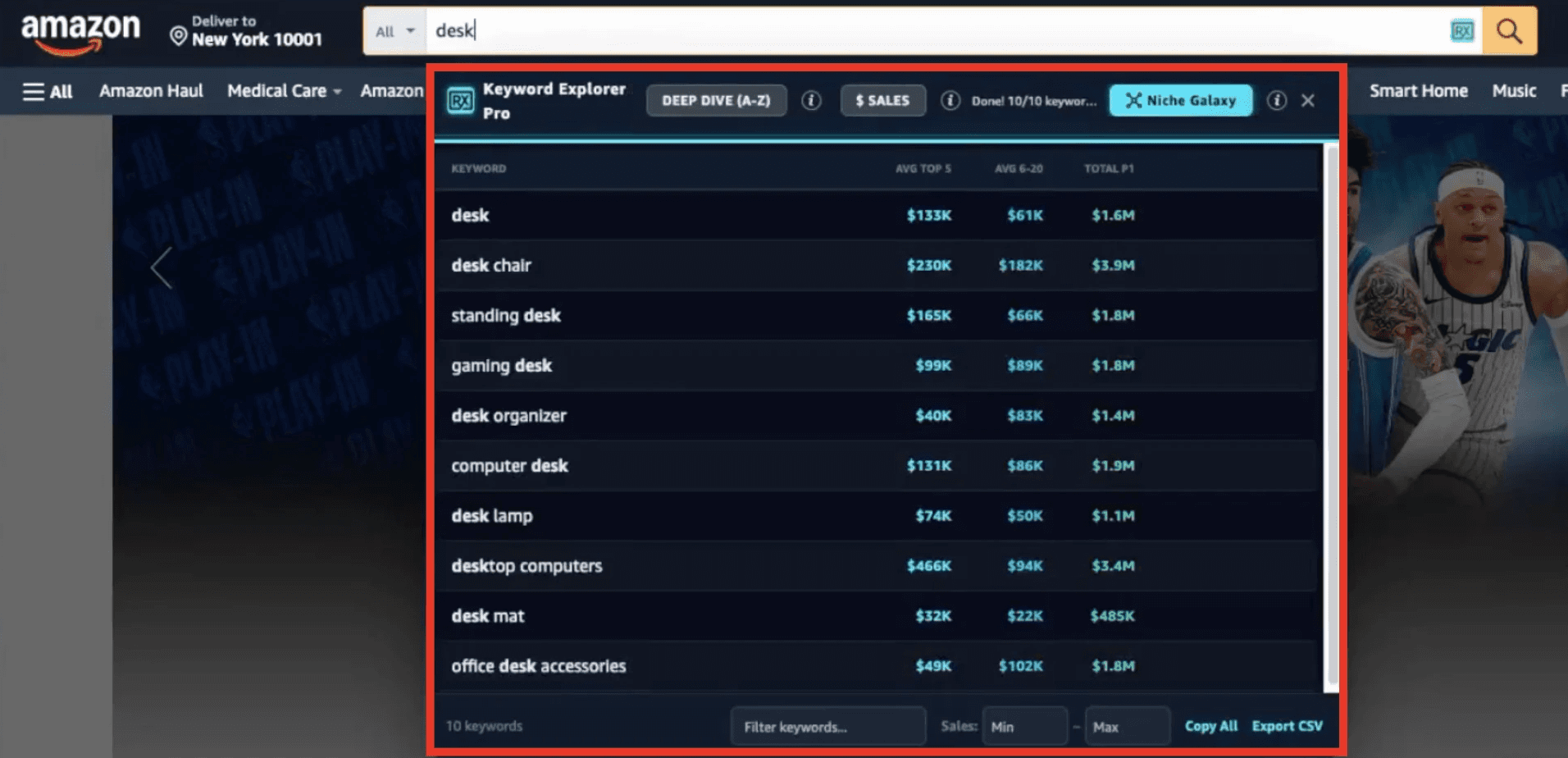This screenshot has height=758, width=1568.
Task: Click $466K value for desktop computers
Action: [928, 565]
